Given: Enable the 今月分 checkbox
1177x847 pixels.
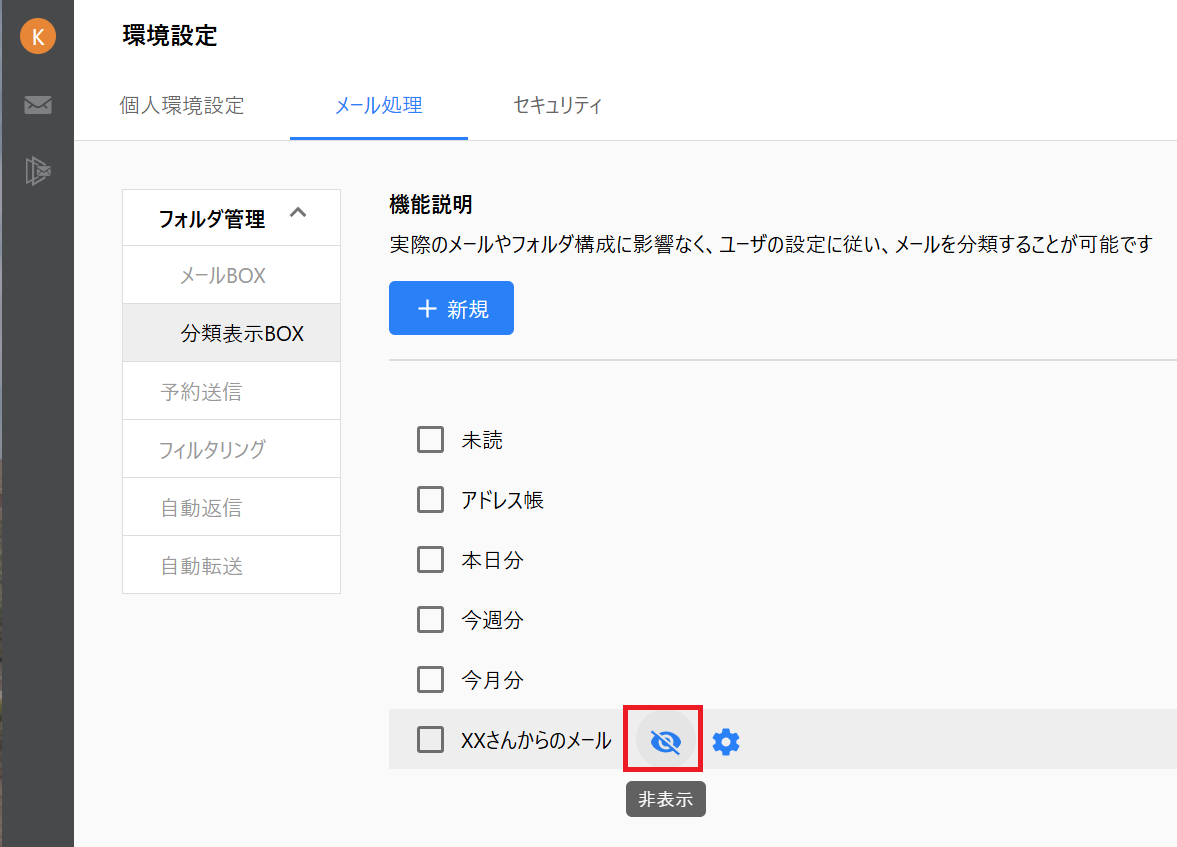Looking at the screenshot, I should point(430,680).
